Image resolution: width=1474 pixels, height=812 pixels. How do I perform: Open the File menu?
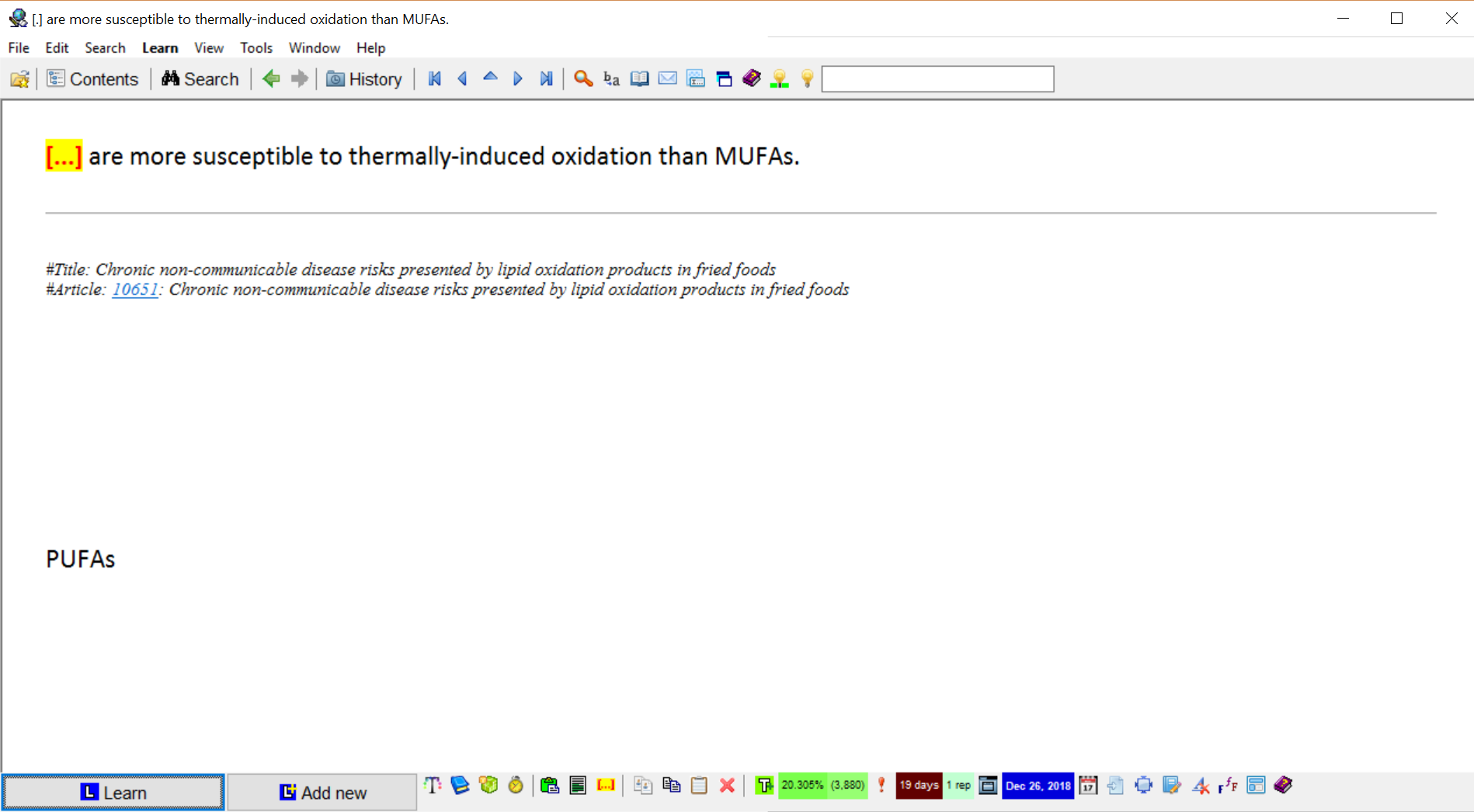point(19,47)
